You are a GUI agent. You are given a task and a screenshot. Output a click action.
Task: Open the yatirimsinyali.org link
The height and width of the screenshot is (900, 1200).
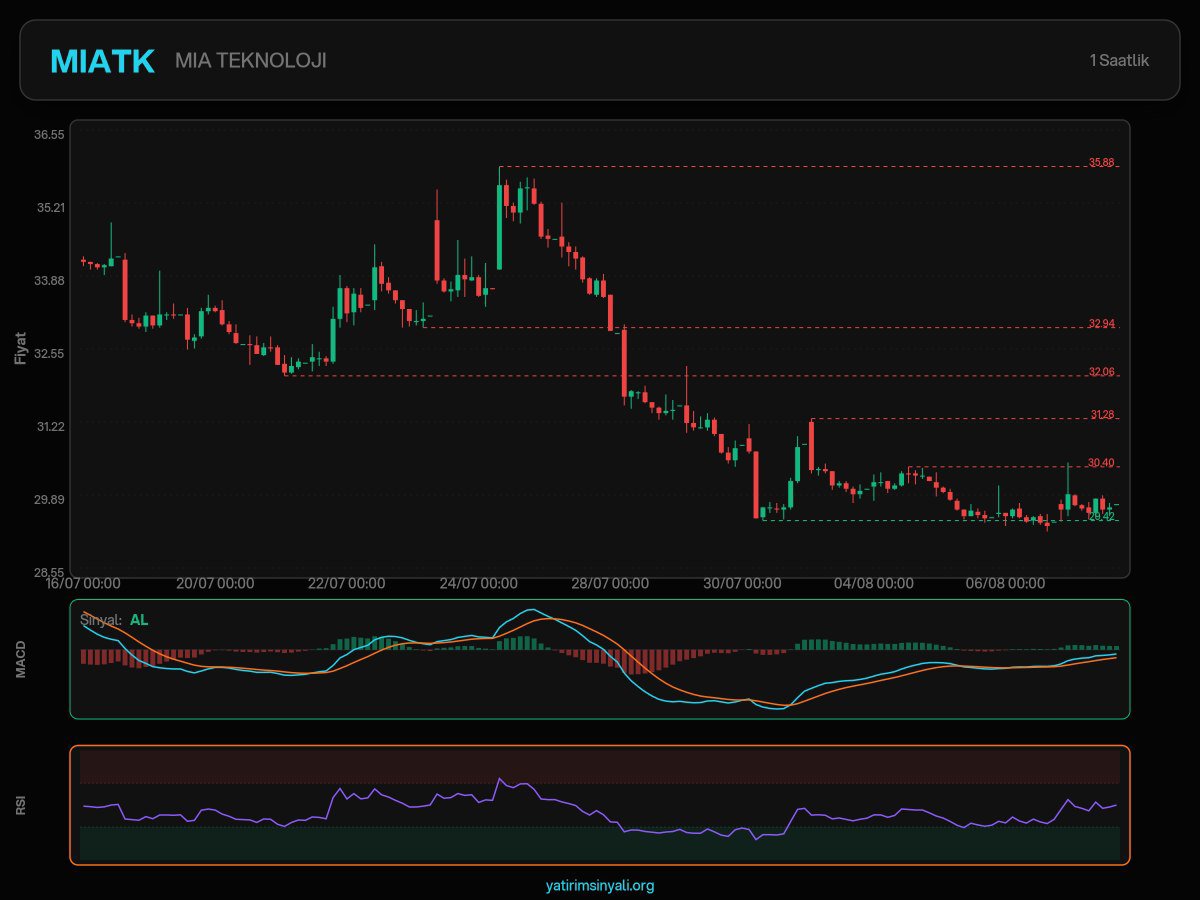600,885
